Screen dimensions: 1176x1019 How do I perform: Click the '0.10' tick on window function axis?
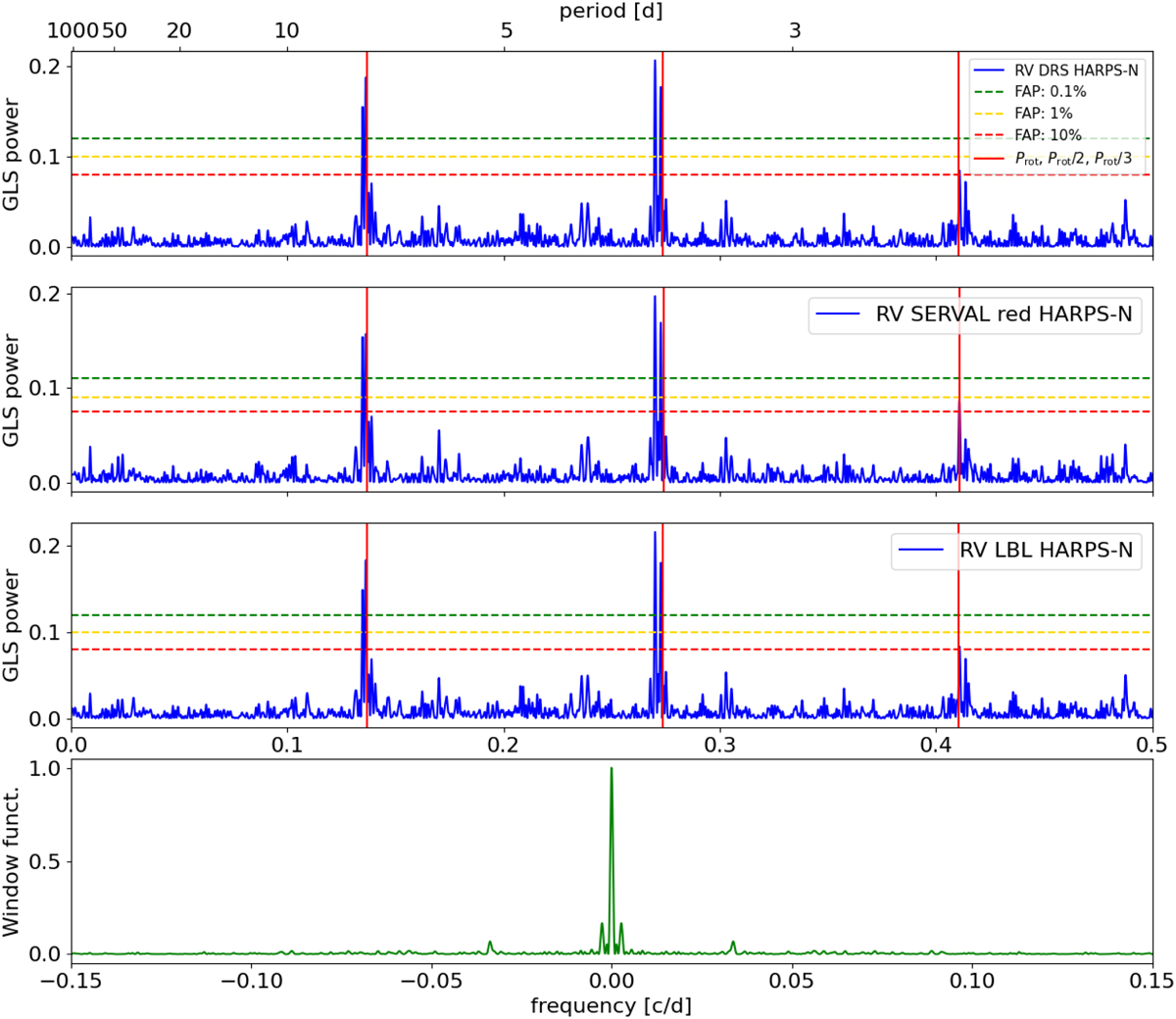click(972, 980)
